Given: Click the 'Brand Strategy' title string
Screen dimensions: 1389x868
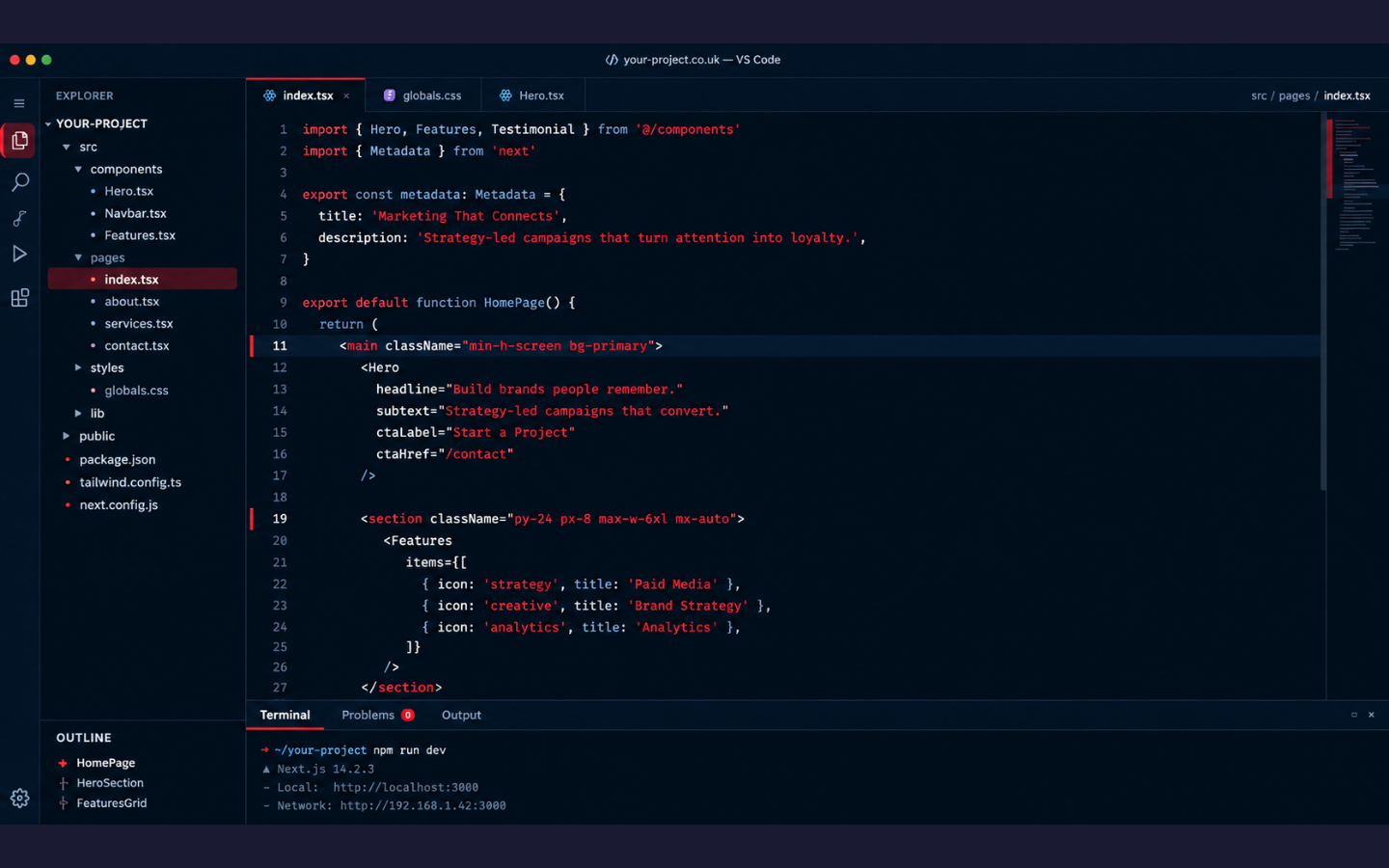Looking at the screenshot, I should click(x=688, y=606).
